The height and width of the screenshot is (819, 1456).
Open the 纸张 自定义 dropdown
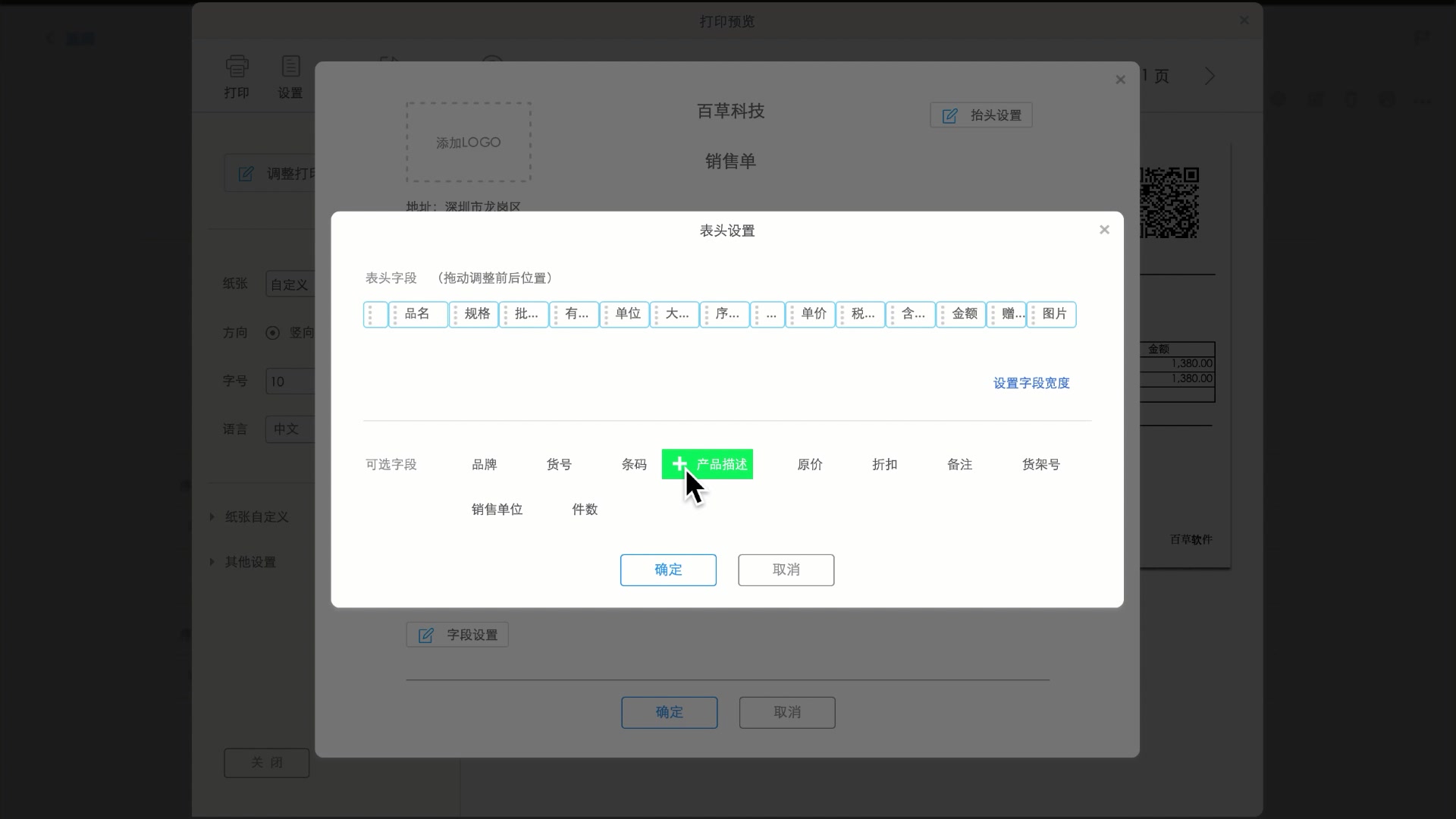290,284
